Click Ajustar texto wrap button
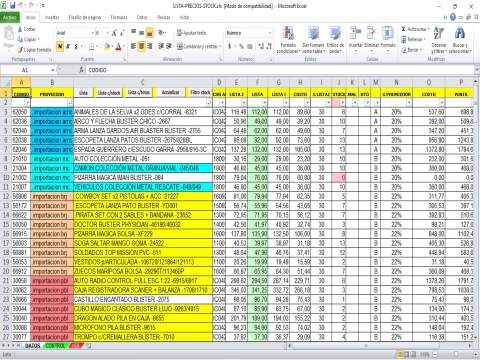This screenshot has height=360, width=480. tap(192, 33)
